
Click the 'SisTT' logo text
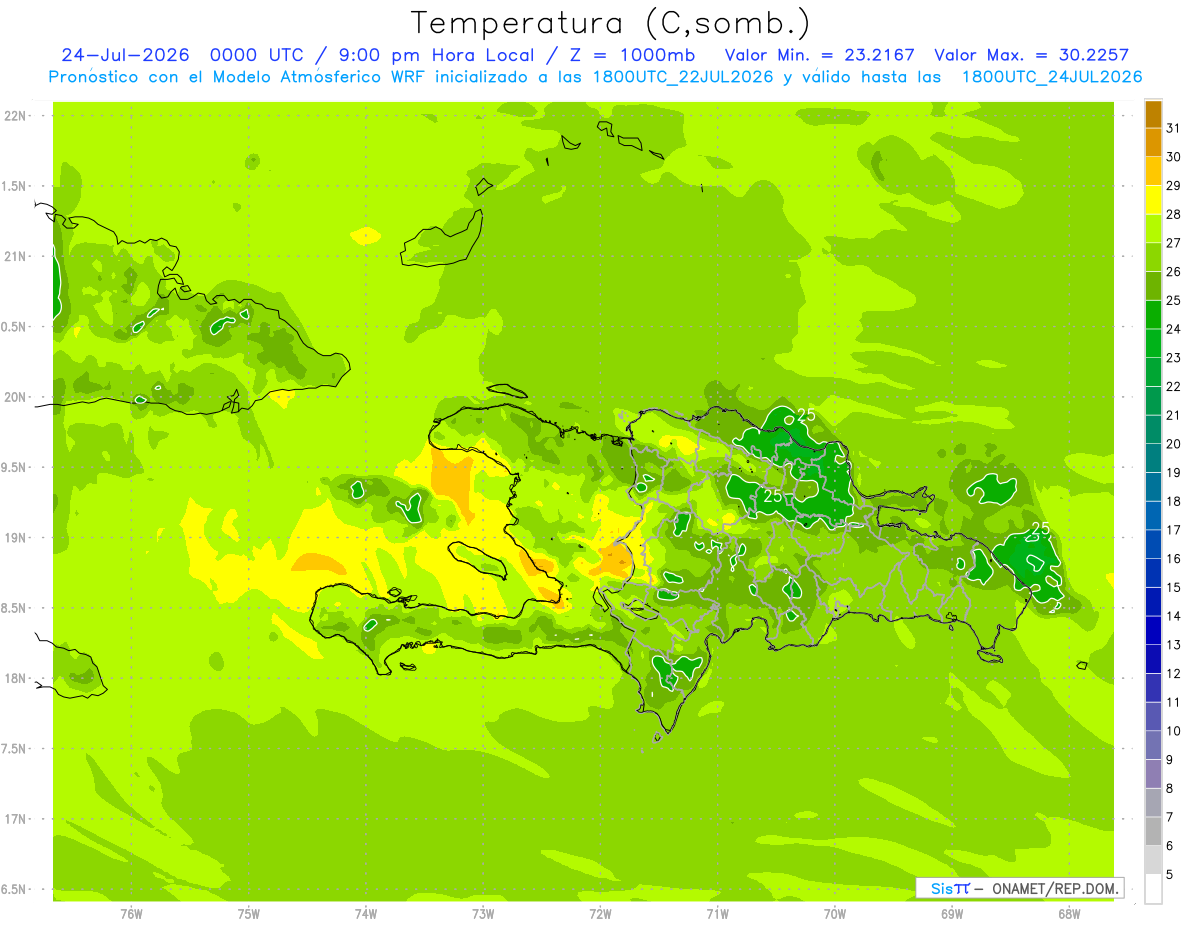949,888
